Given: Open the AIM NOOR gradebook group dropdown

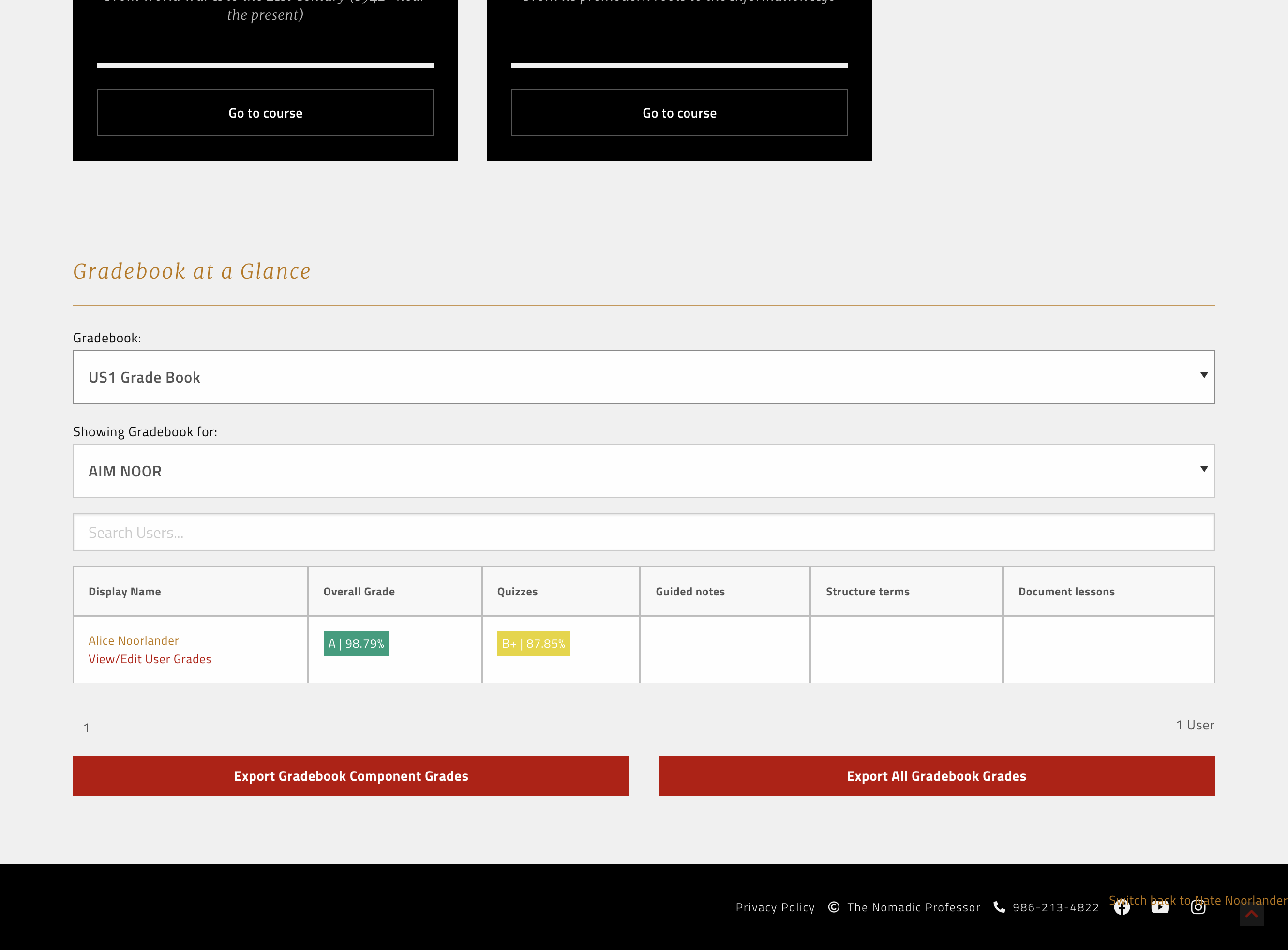Looking at the screenshot, I should [644, 471].
